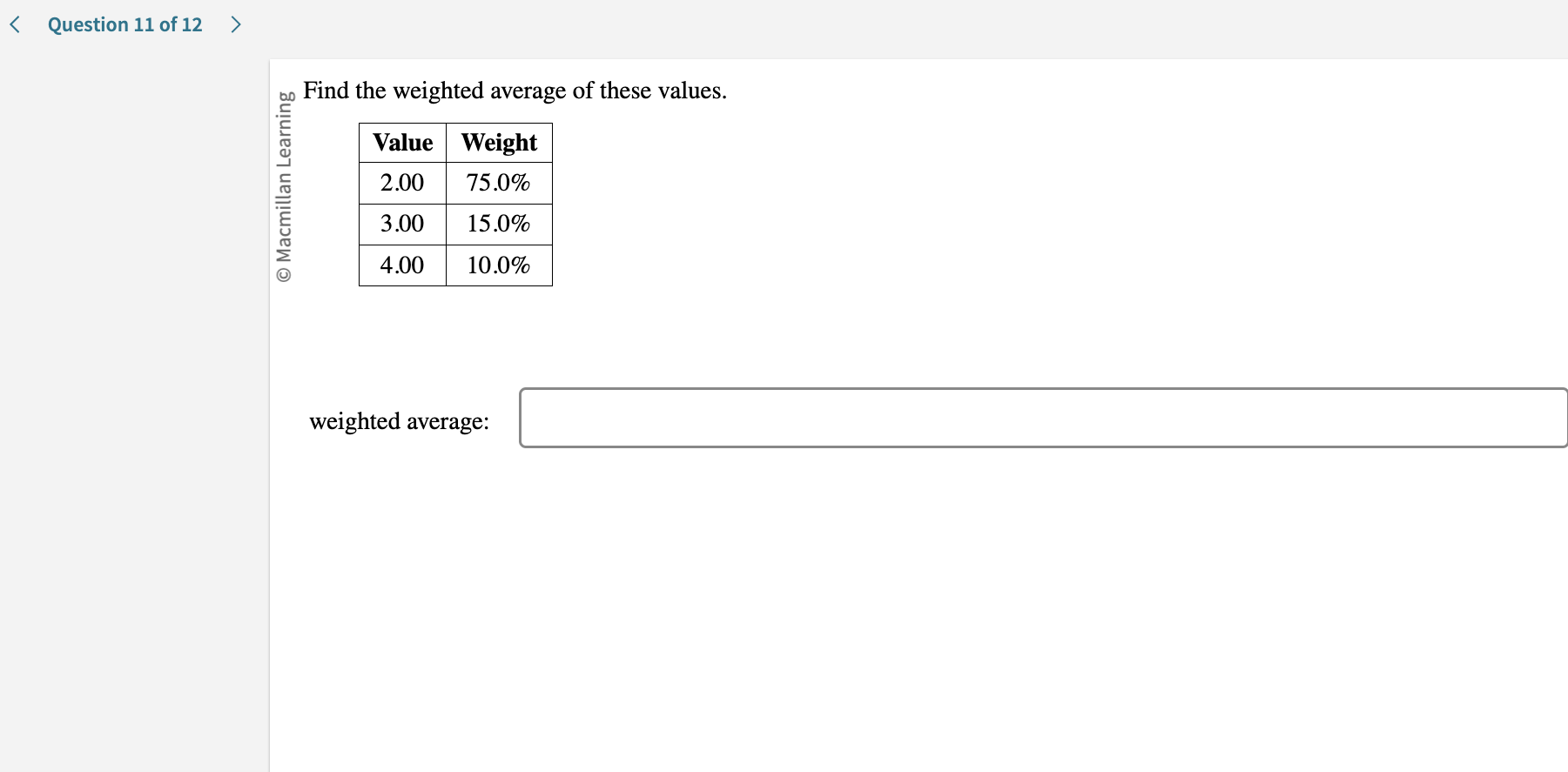Image resolution: width=1568 pixels, height=772 pixels.
Task: Select the 'Value' column header cell
Action: (401, 142)
